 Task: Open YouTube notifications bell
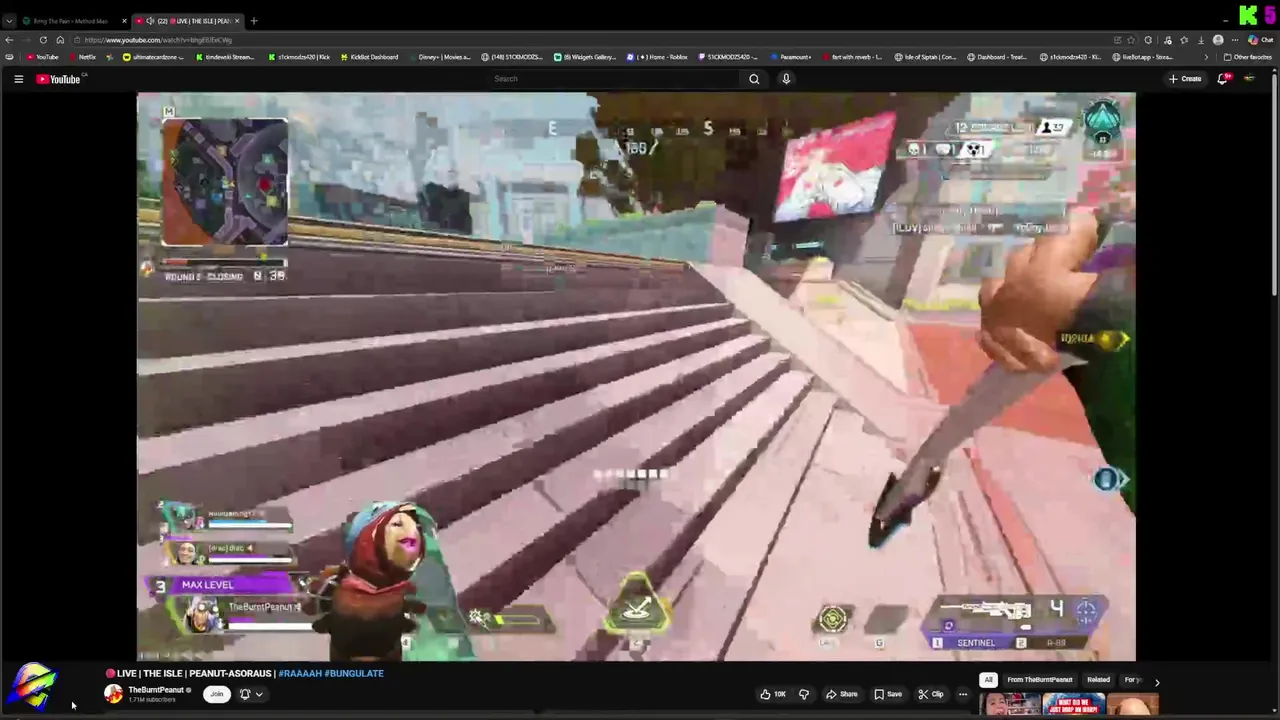coord(1222,79)
